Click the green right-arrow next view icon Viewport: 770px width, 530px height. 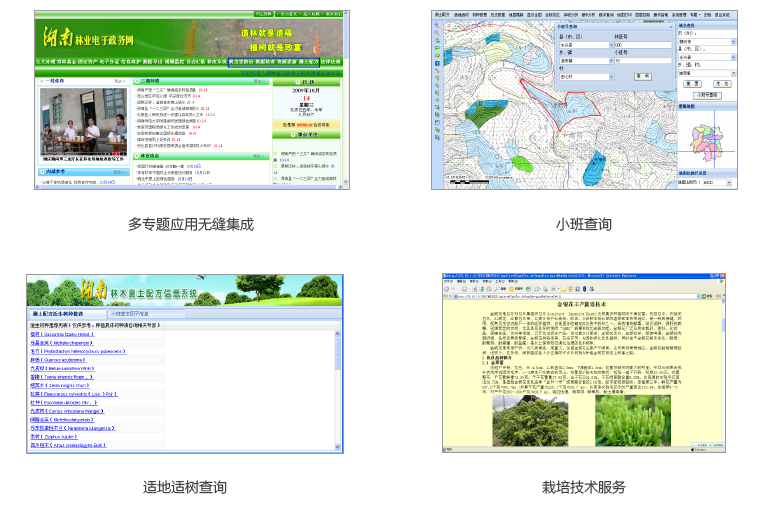[x=437, y=56]
